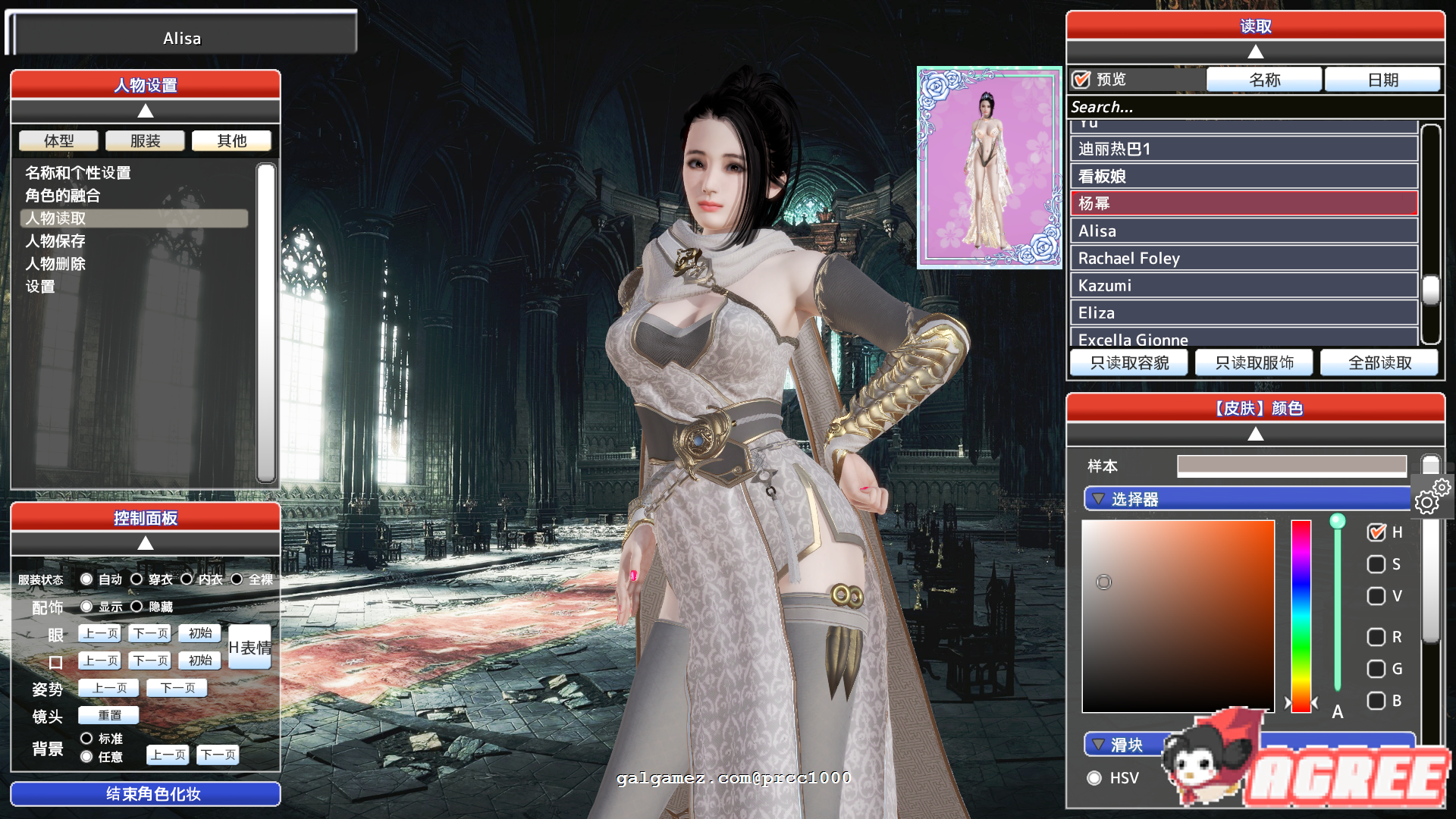Collapse the 选择器 color selector section
Viewport: 1456px width, 819px height.
[1097, 499]
